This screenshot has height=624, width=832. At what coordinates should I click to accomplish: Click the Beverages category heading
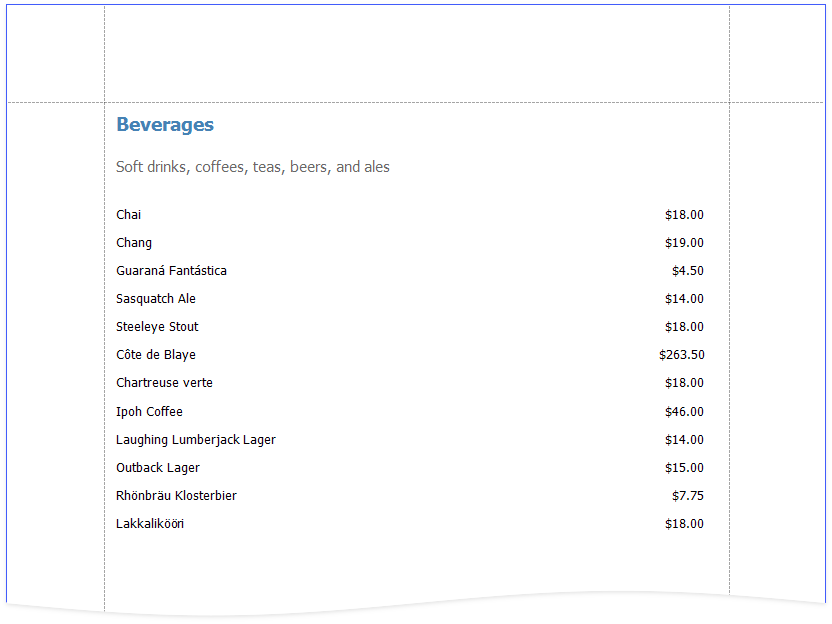tap(165, 125)
